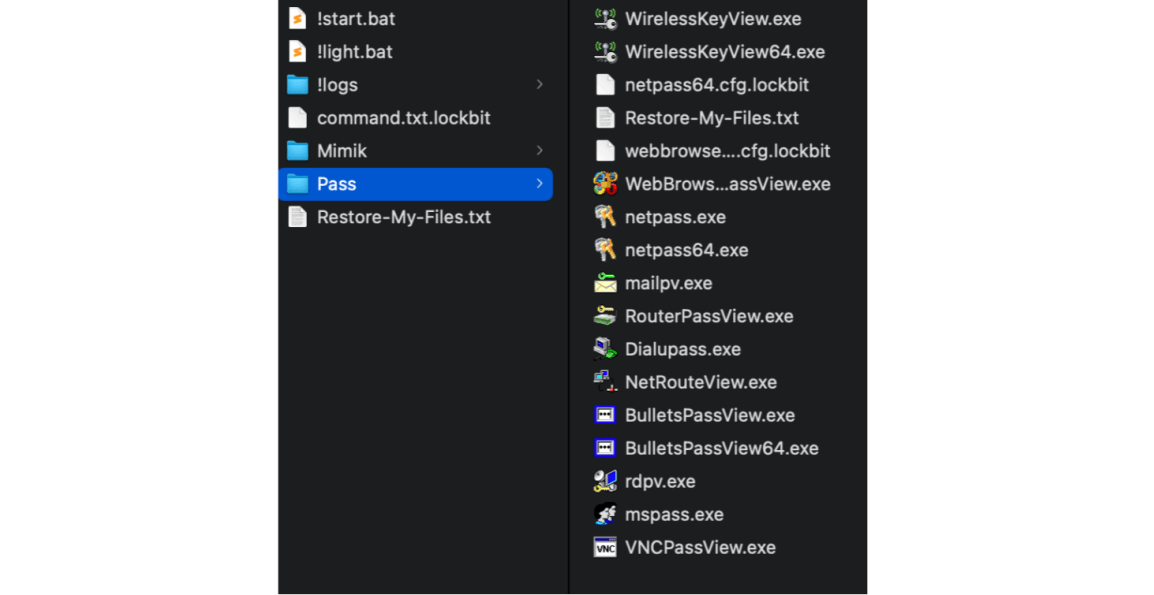Select the file name rdpv.exe
1154x595 pixels.
[x=660, y=482]
